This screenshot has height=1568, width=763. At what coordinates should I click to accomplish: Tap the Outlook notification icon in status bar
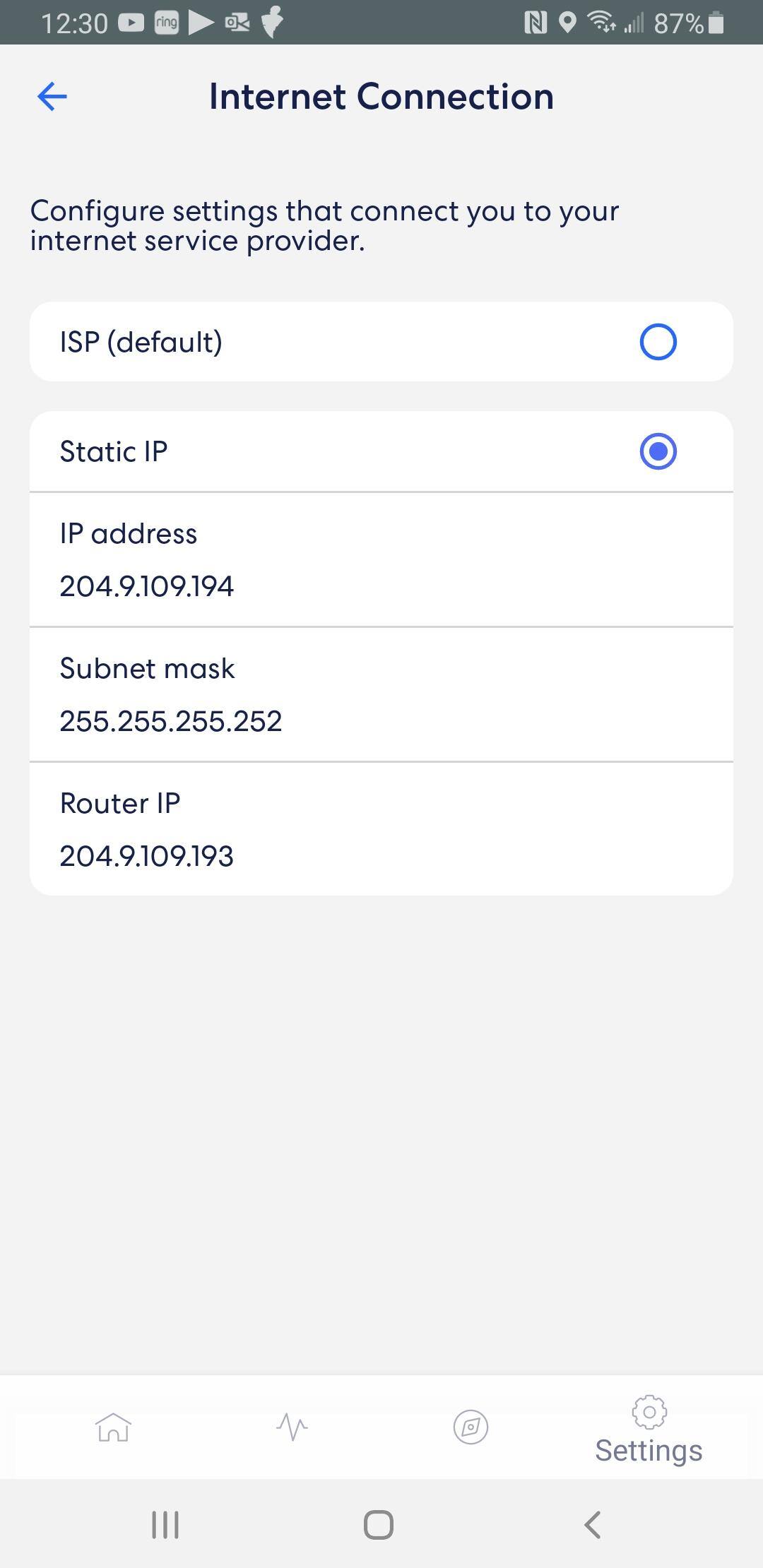point(237,23)
